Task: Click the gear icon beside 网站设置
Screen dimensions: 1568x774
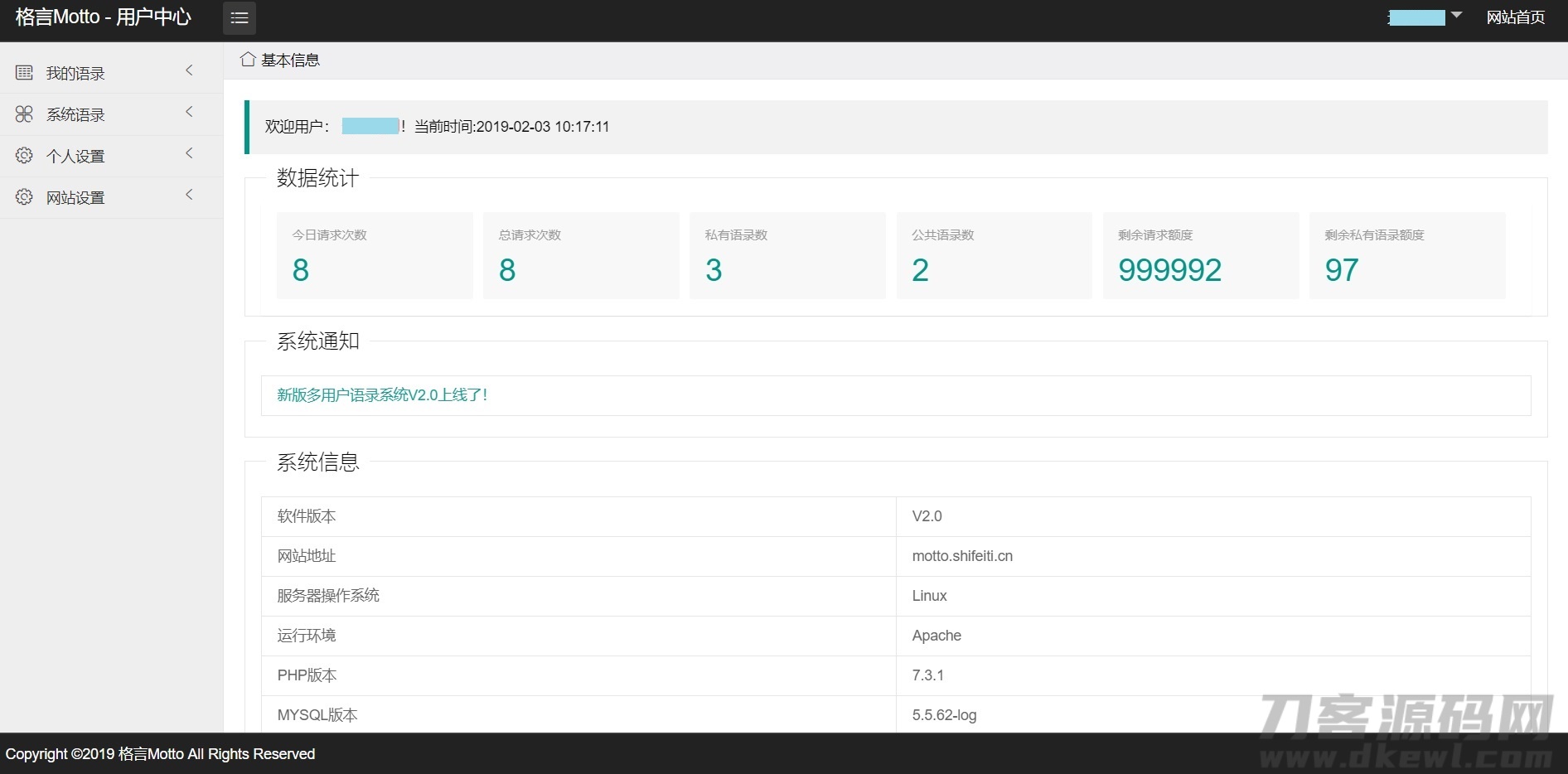Action: coord(24,197)
